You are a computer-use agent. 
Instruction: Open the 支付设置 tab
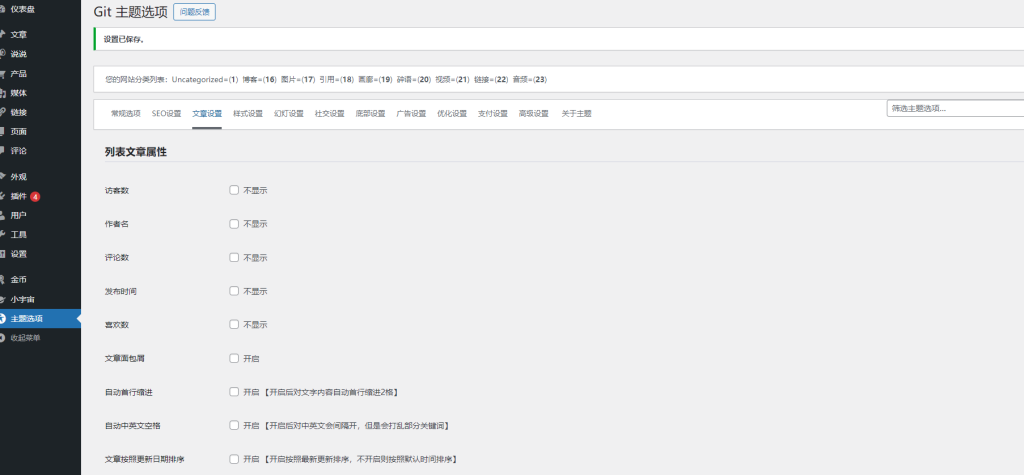pos(492,114)
